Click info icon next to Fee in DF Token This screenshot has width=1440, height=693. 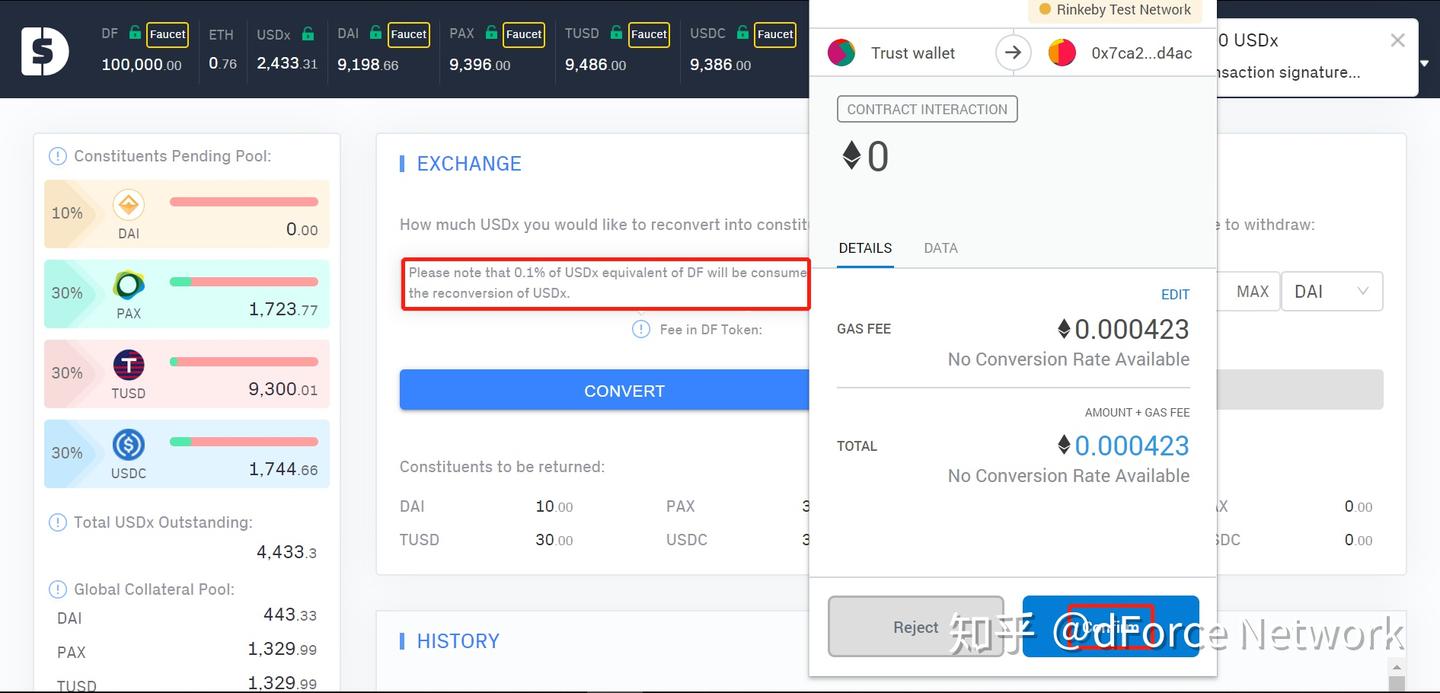(x=641, y=329)
